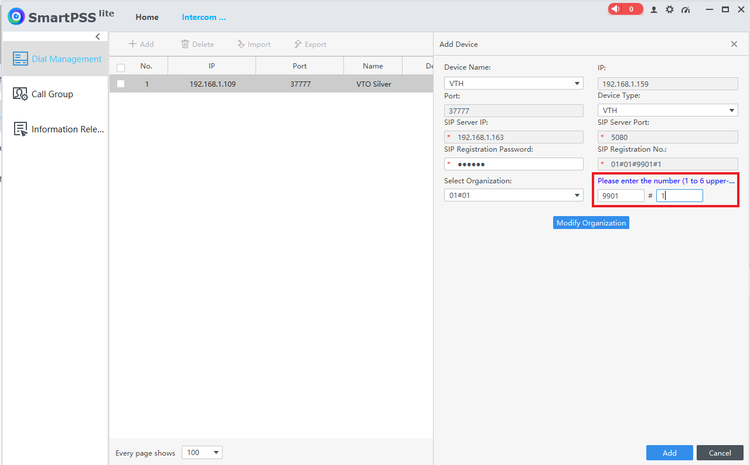The width and height of the screenshot is (750, 465).
Task: Click the SIP Server Port 5080 field
Action: [667, 137]
